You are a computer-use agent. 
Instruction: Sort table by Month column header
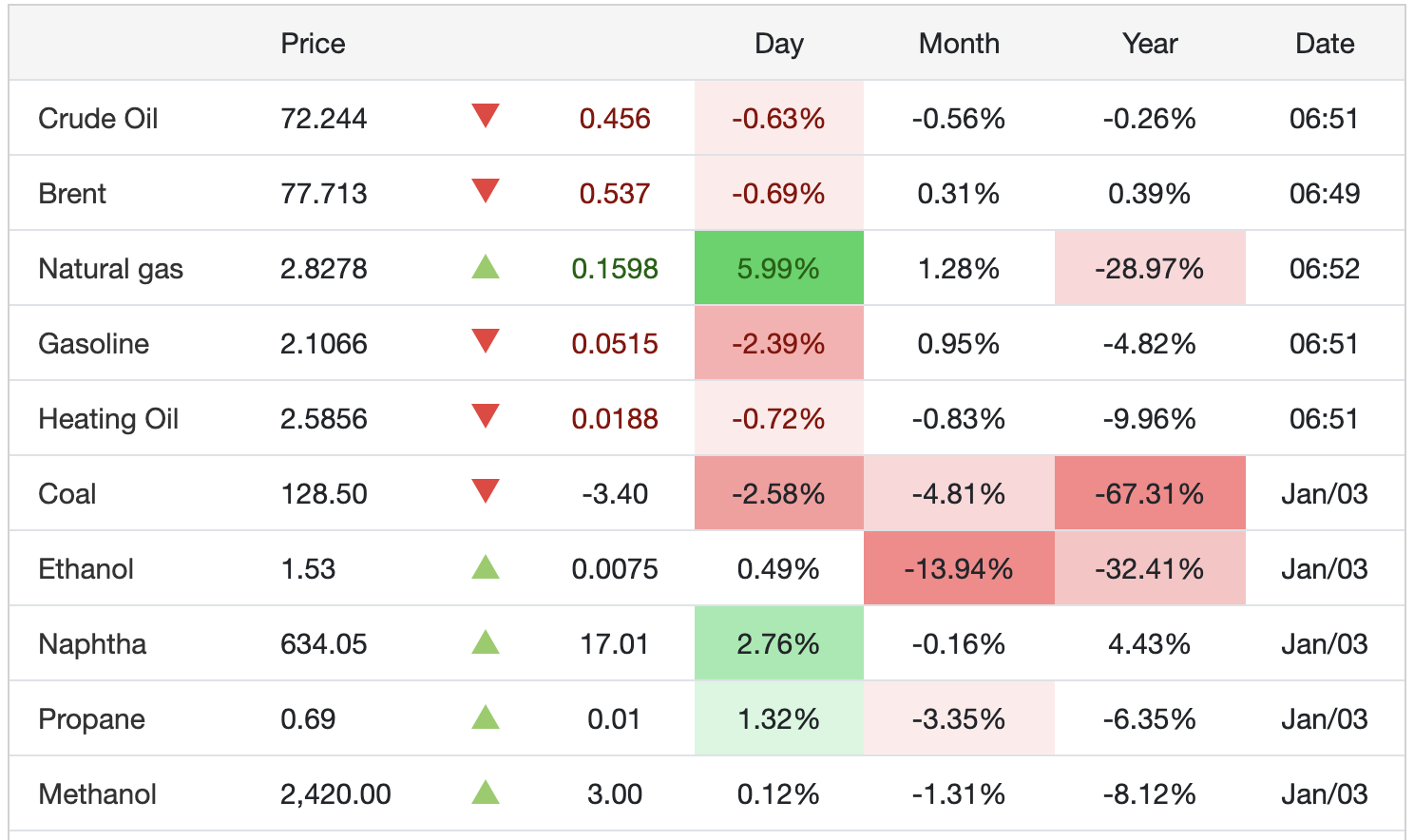(x=959, y=44)
